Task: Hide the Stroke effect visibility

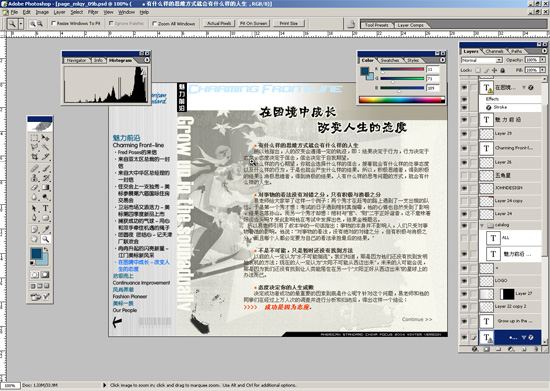Action: (464, 107)
